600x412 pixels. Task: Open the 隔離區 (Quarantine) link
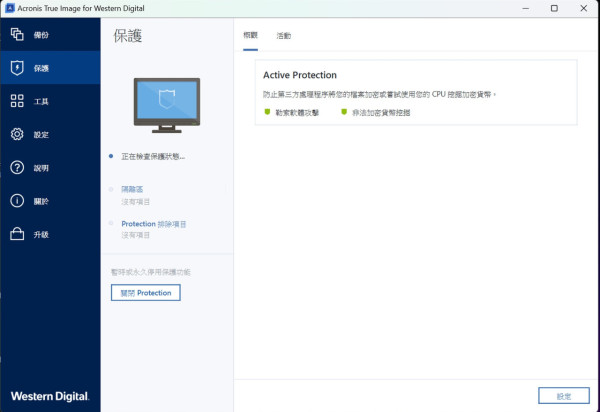(132, 189)
